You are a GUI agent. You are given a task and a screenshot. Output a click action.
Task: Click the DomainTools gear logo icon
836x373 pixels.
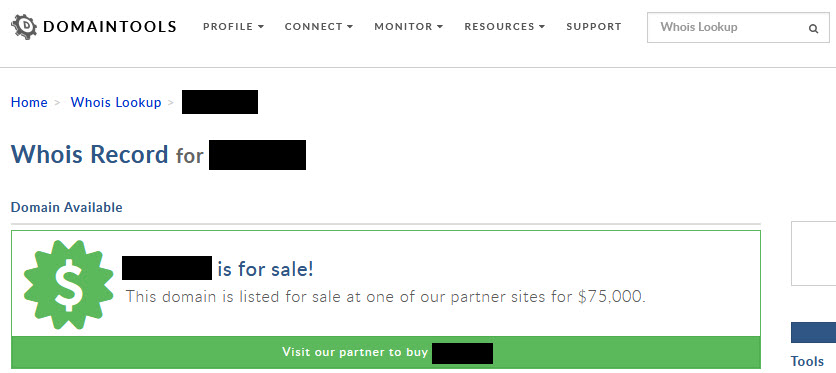(x=24, y=27)
